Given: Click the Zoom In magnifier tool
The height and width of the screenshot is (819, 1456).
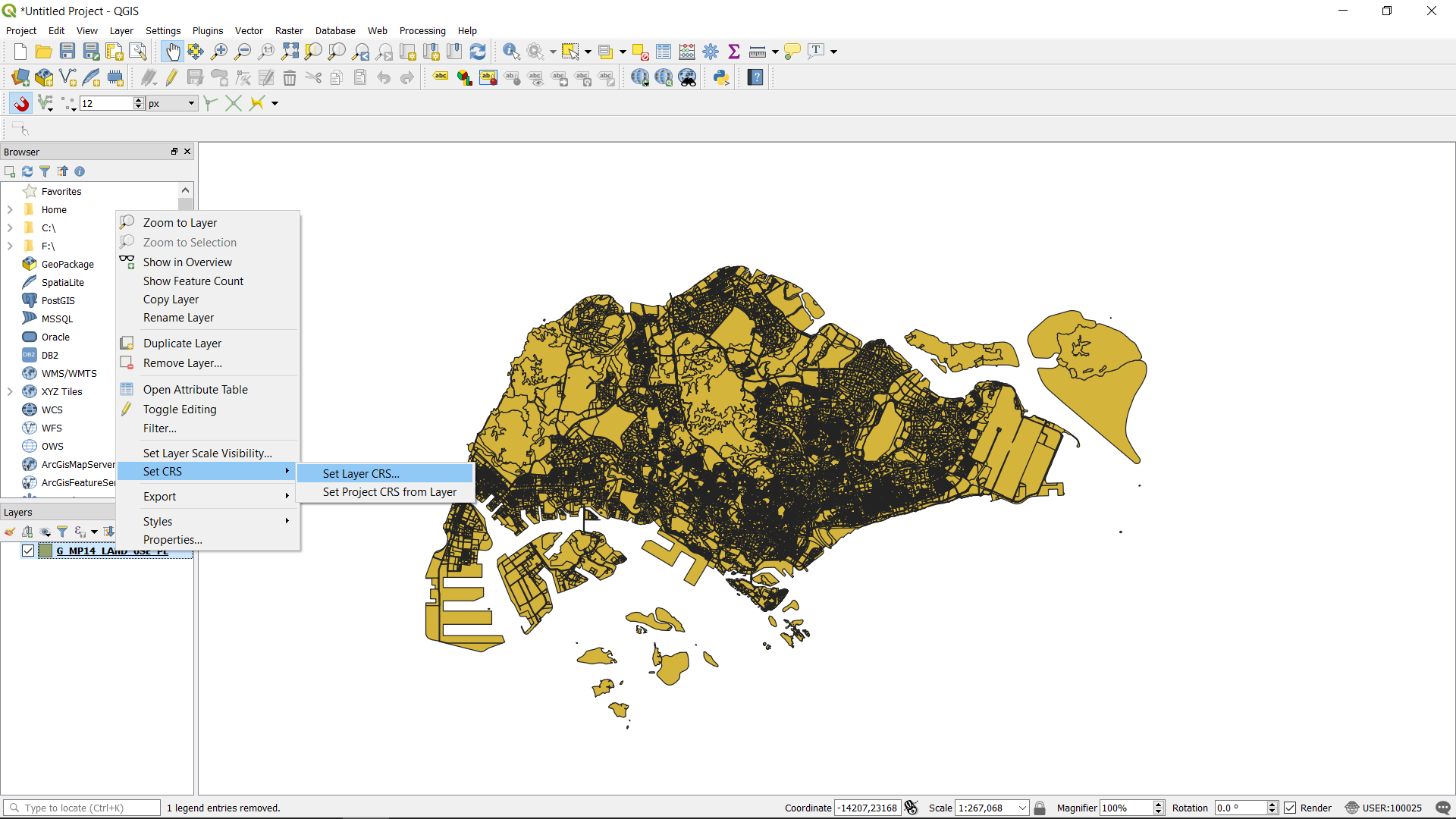Looking at the screenshot, I should [219, 52].
